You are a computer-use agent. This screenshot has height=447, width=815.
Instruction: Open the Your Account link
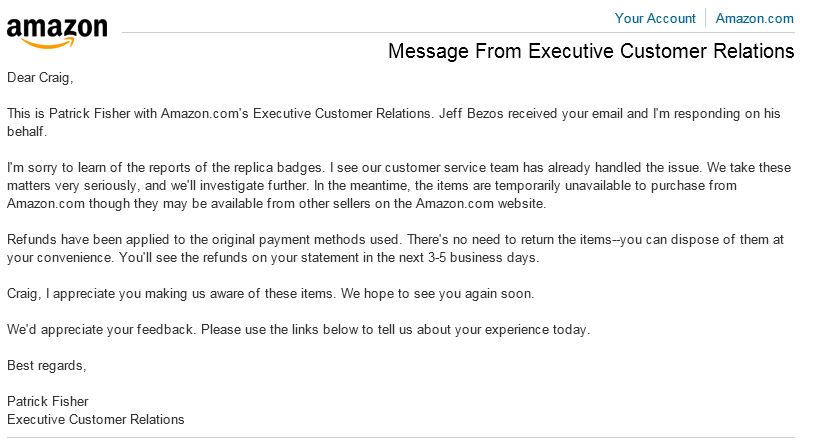[655, 19]
